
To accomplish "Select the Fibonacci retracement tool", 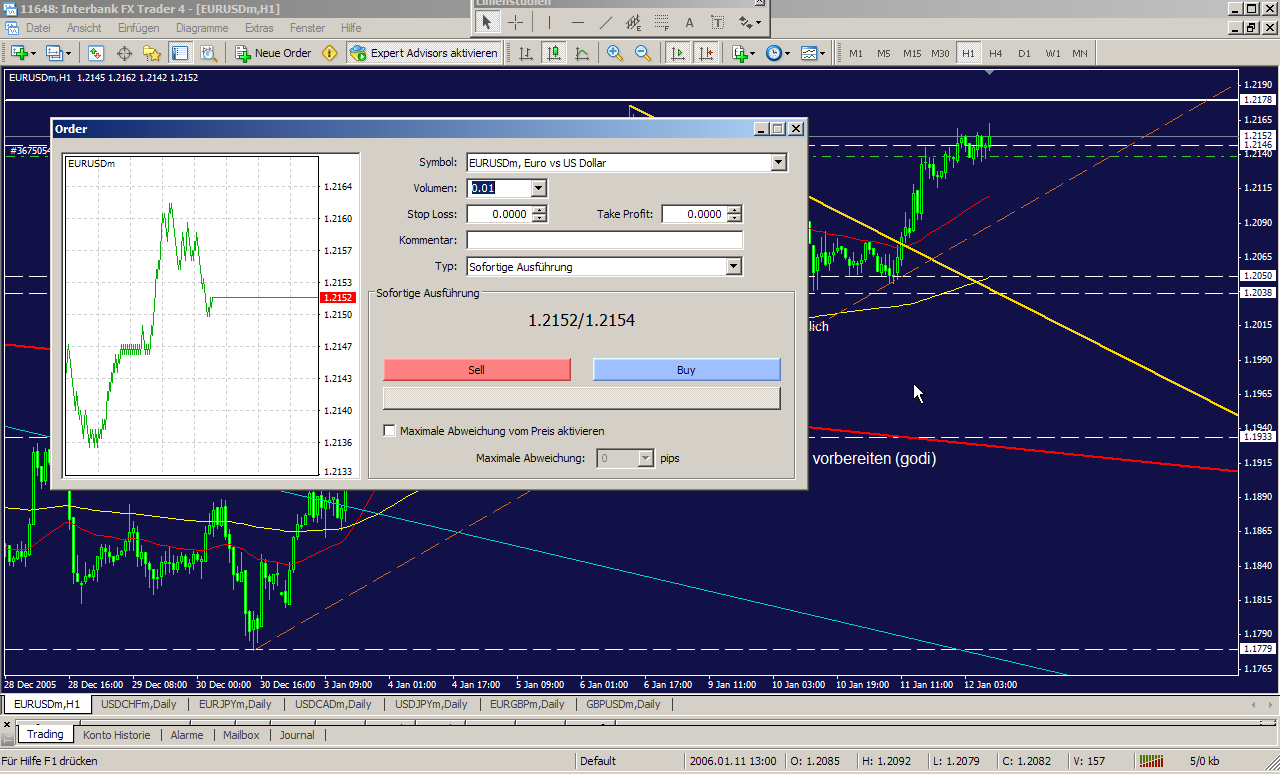I will (661, 22).
